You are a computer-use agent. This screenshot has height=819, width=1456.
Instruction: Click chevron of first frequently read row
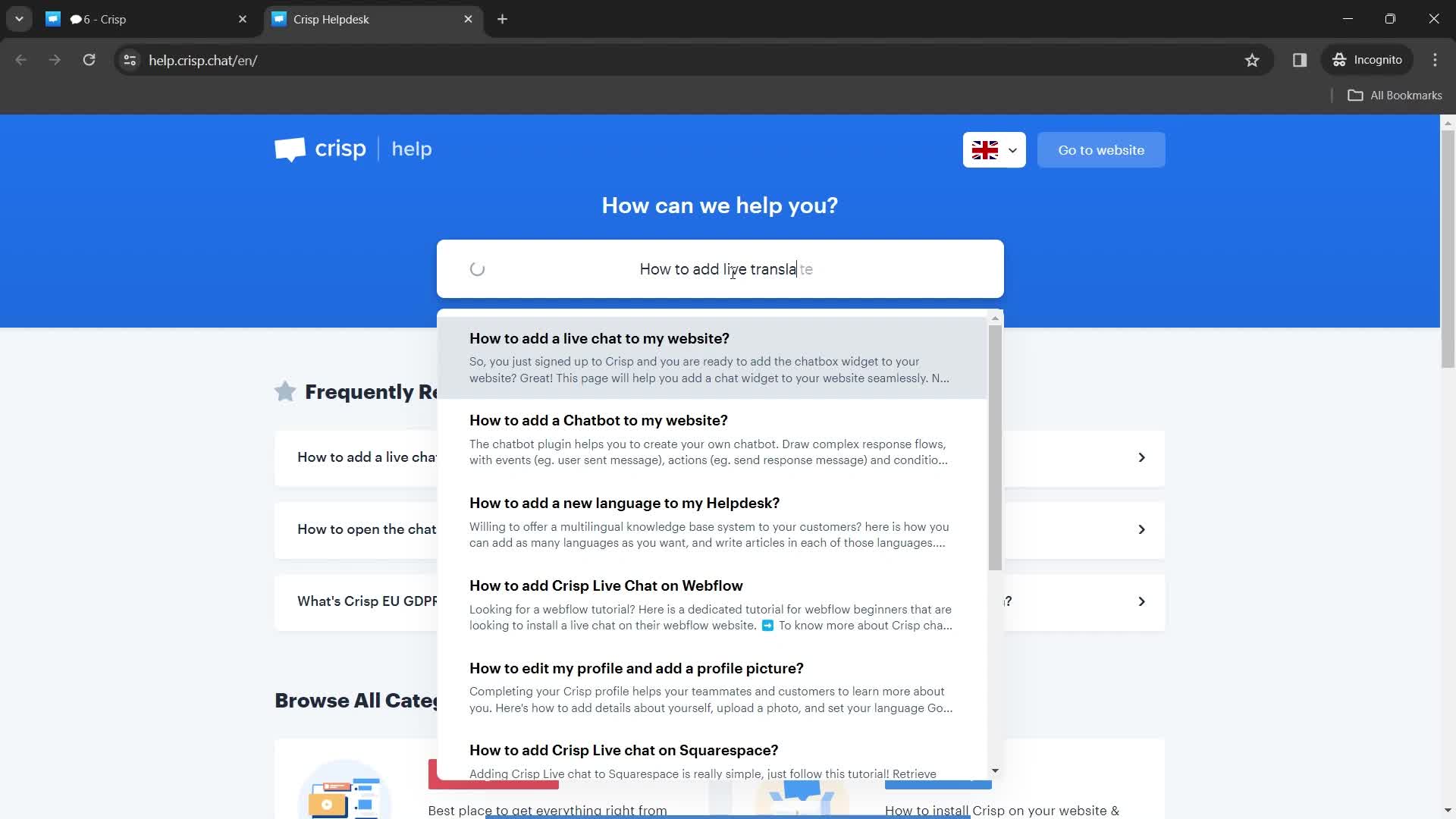(x=1141, y=457)
